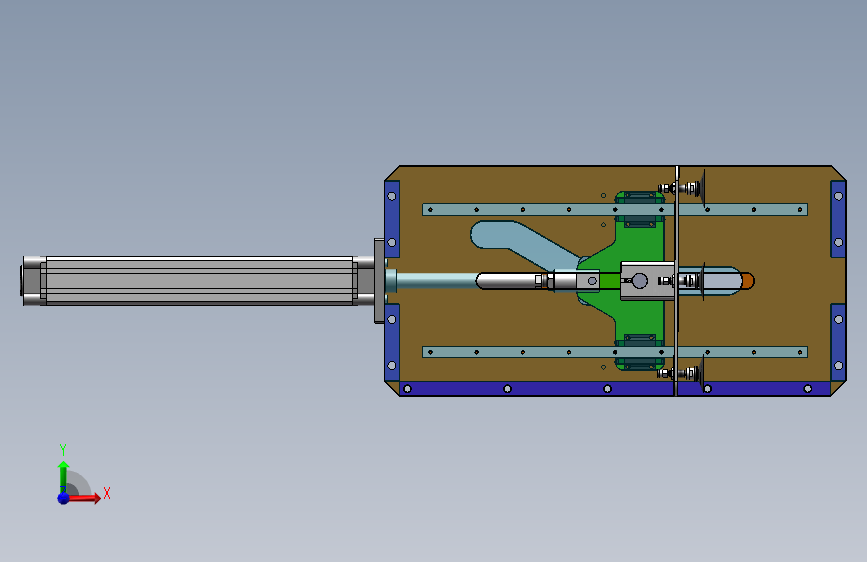Select the upper-left blue corner bracket

pos(392,219)
